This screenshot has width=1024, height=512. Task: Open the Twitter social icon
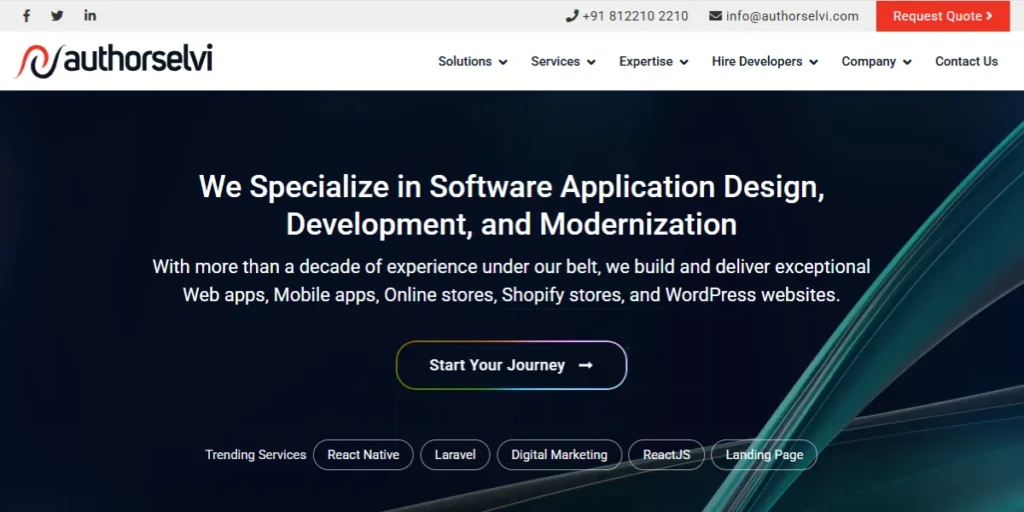pos(57,16)
